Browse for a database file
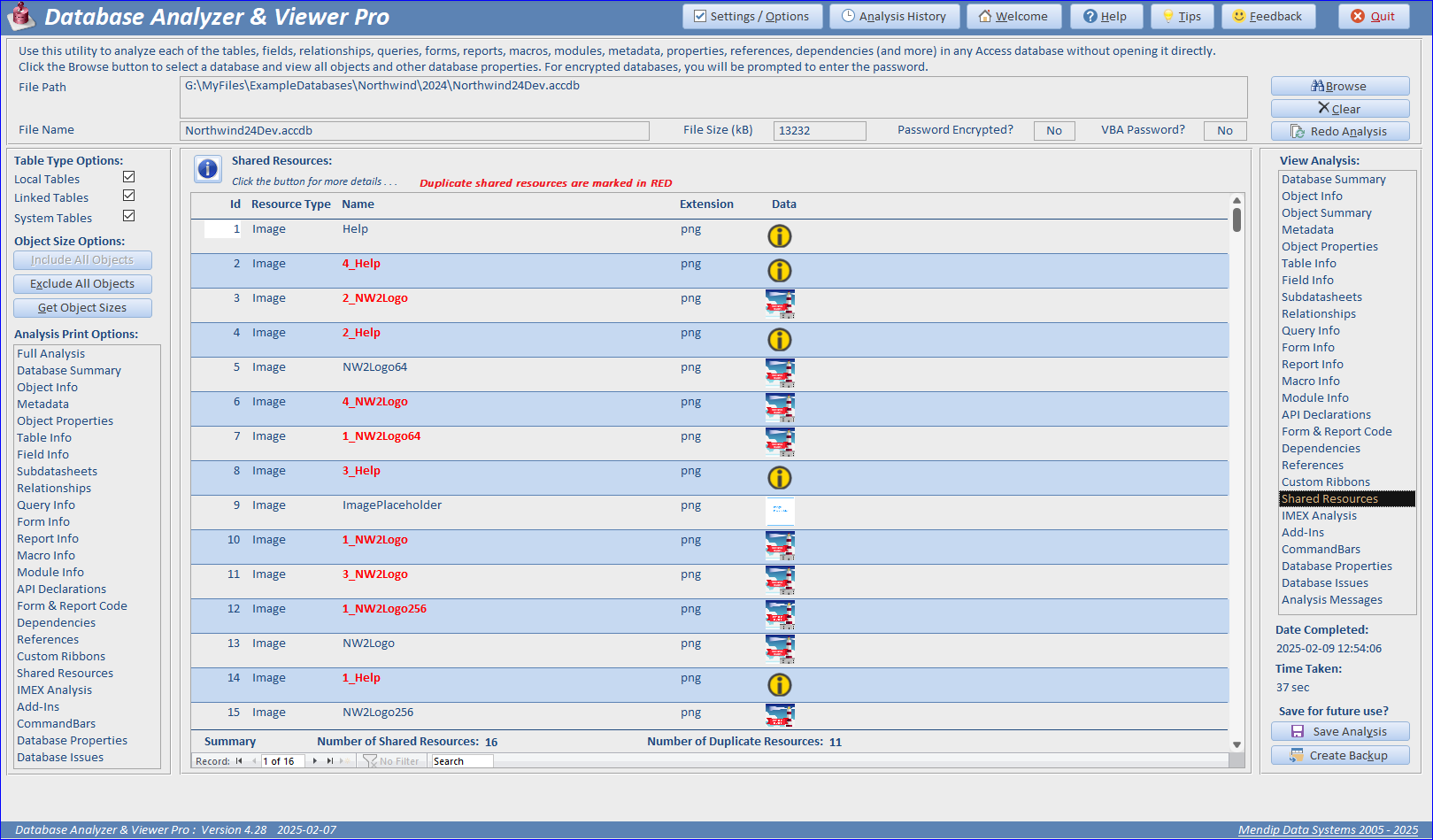The height and width of the screenshot is (840, 1433). click(x=1340, y=86)
